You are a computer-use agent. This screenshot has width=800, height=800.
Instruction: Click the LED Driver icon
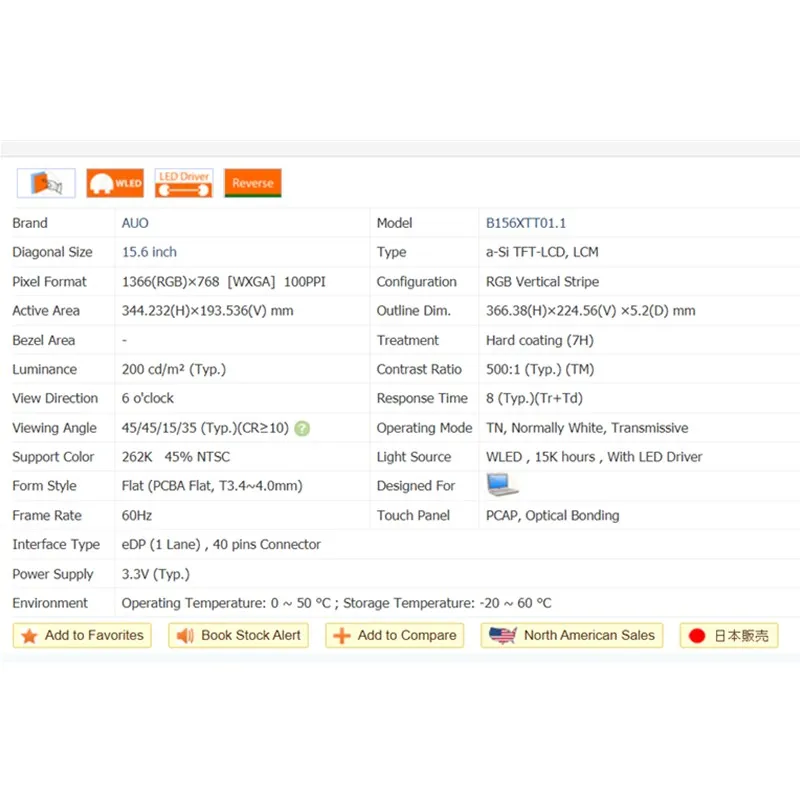[x=184, y=183]
